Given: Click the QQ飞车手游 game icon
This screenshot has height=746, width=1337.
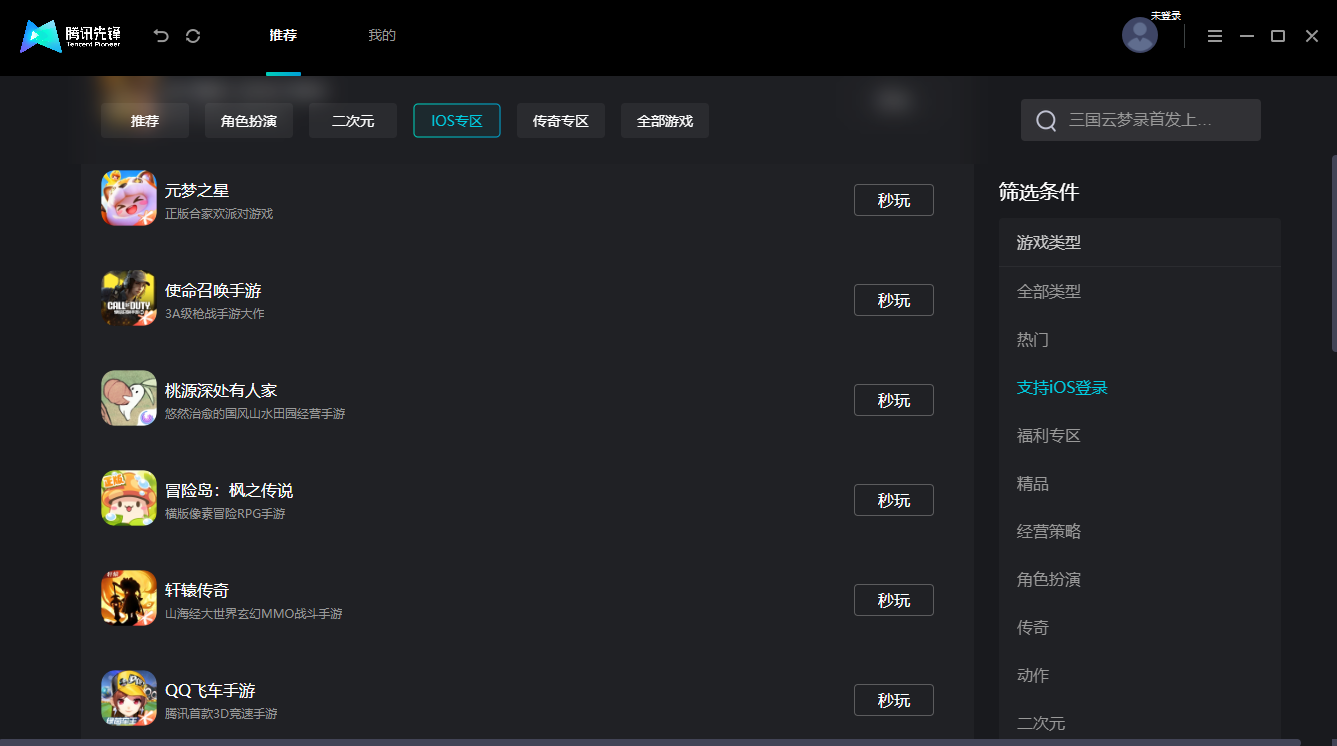Looking at the screenshot, I should click(128, 698).
